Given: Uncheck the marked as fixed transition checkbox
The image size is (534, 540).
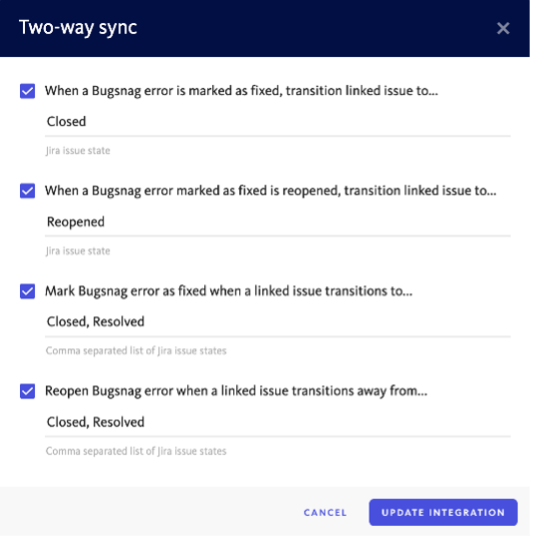Looking at the screenshot, I should tap(27, 91).
